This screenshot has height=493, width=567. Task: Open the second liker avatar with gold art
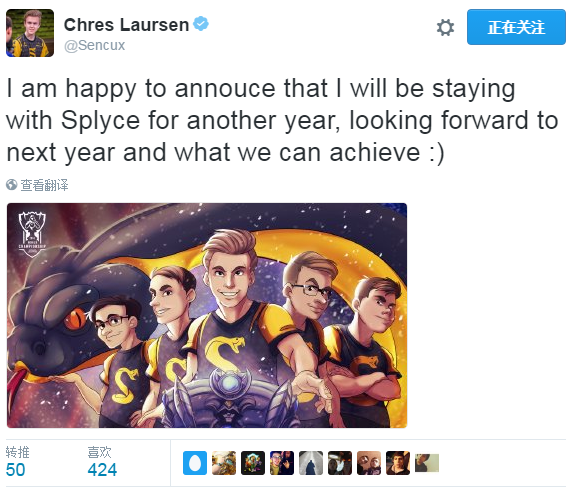point(224,463)
